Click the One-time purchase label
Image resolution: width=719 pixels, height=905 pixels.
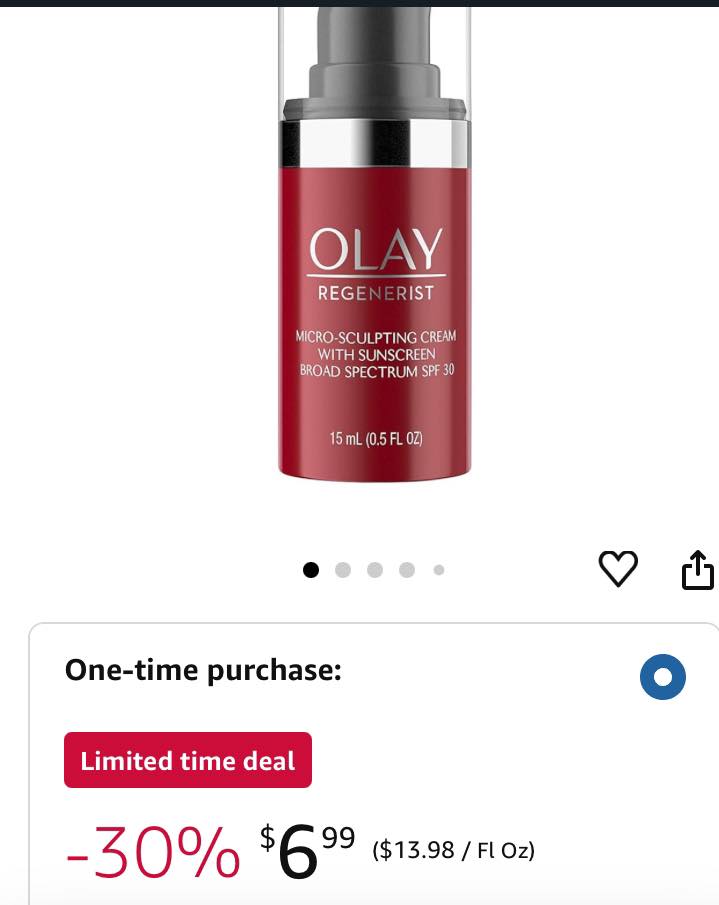click(x=203, y=670)
